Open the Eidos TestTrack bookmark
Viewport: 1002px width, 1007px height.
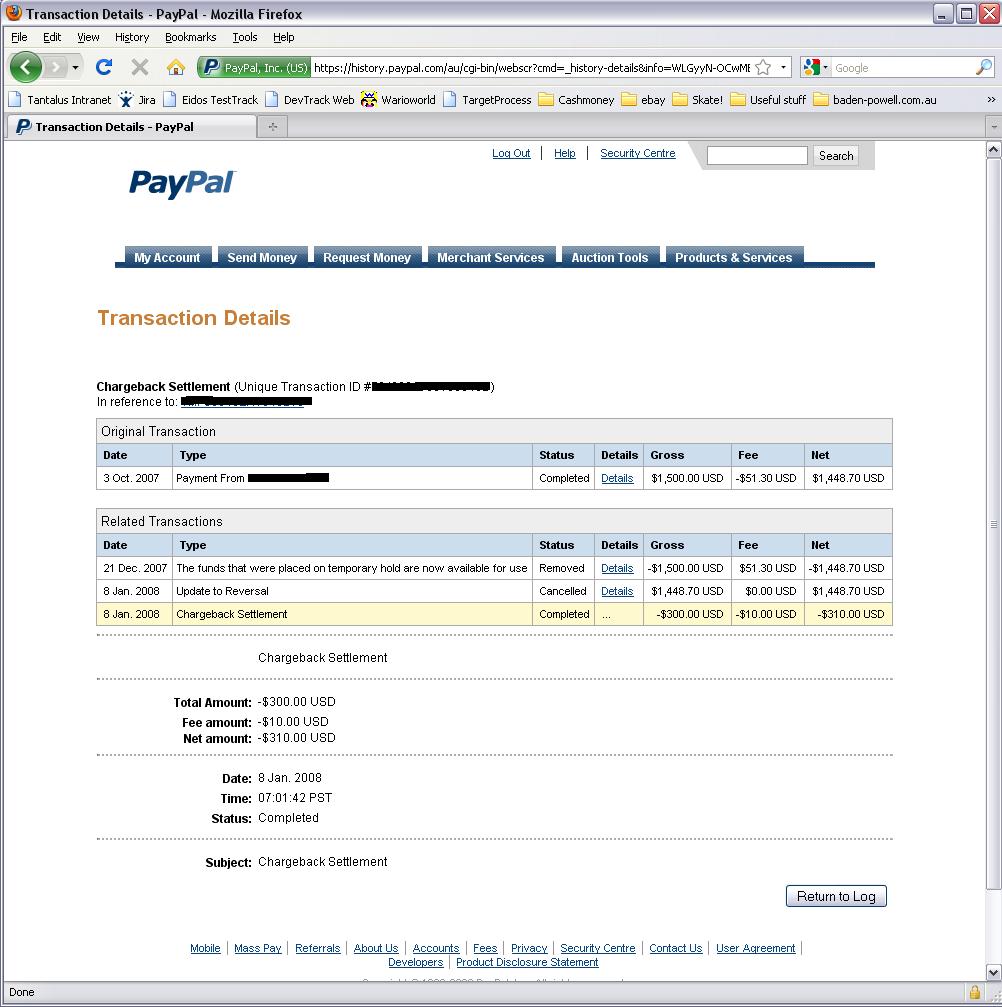coord(210,100)
